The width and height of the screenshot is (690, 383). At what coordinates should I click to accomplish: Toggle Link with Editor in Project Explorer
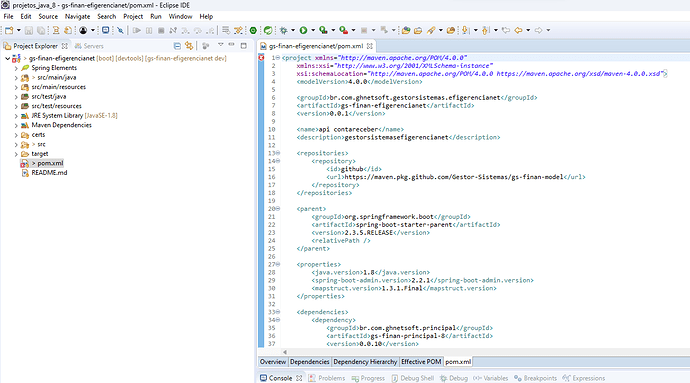coord(189,46)
